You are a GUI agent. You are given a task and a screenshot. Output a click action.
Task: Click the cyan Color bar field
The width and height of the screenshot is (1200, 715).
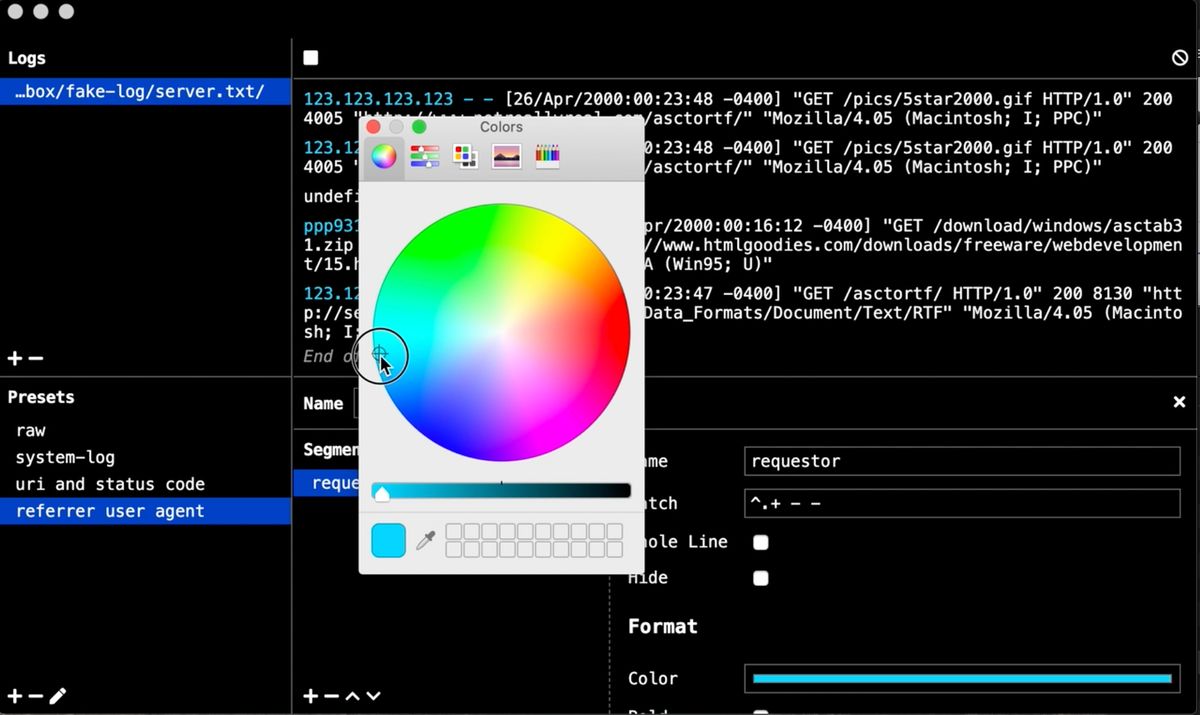(962, 678)
